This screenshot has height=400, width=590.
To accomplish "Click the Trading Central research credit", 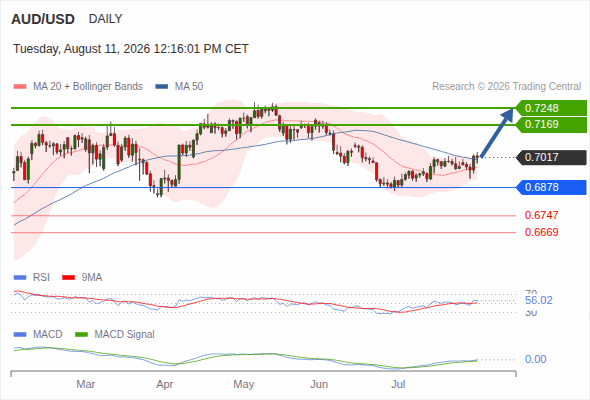I will pyautogui.click(x=506, y=87).
